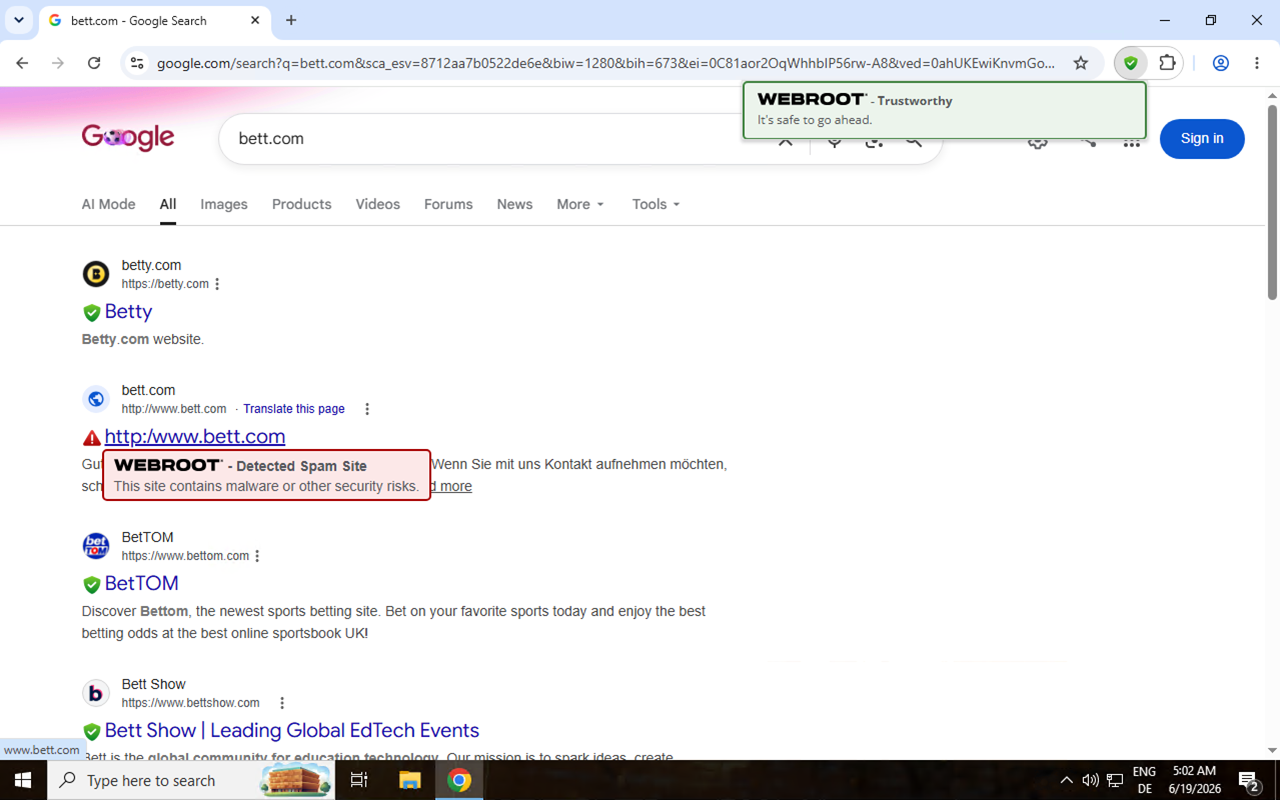This screenshot has height=800, width=1280.
Task: Switch to Images results
Action: pyautogui.click(x=224, y=204)
